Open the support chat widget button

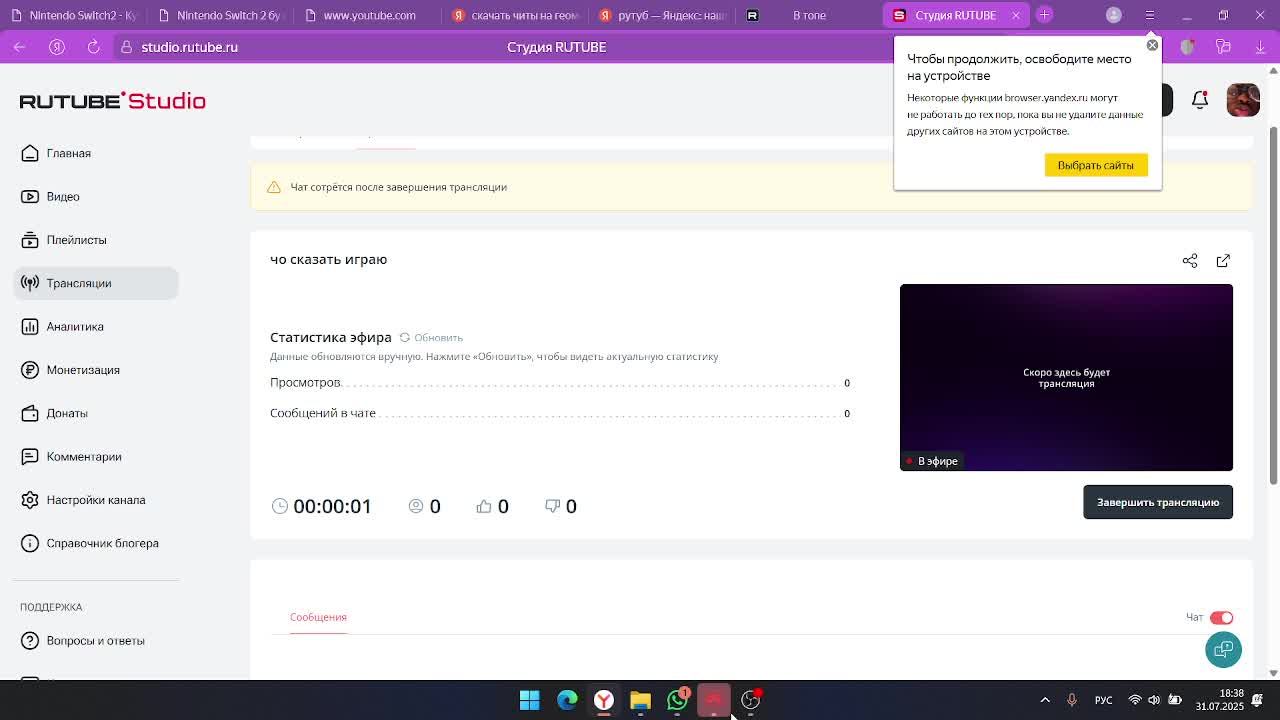pyautogui.click(x=1223, y=649)
